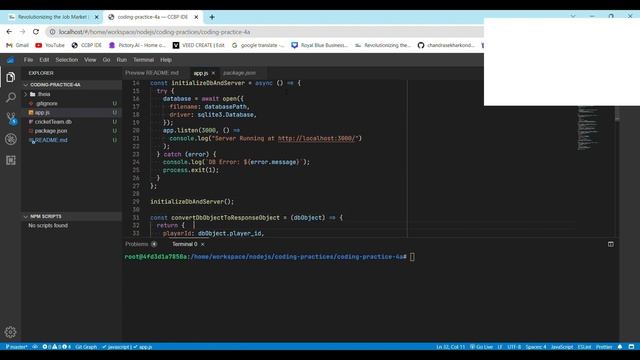640x360 pixels.
Task: Click ESLint in status bar
Action: pyautogui.click(x=584, y=347)
